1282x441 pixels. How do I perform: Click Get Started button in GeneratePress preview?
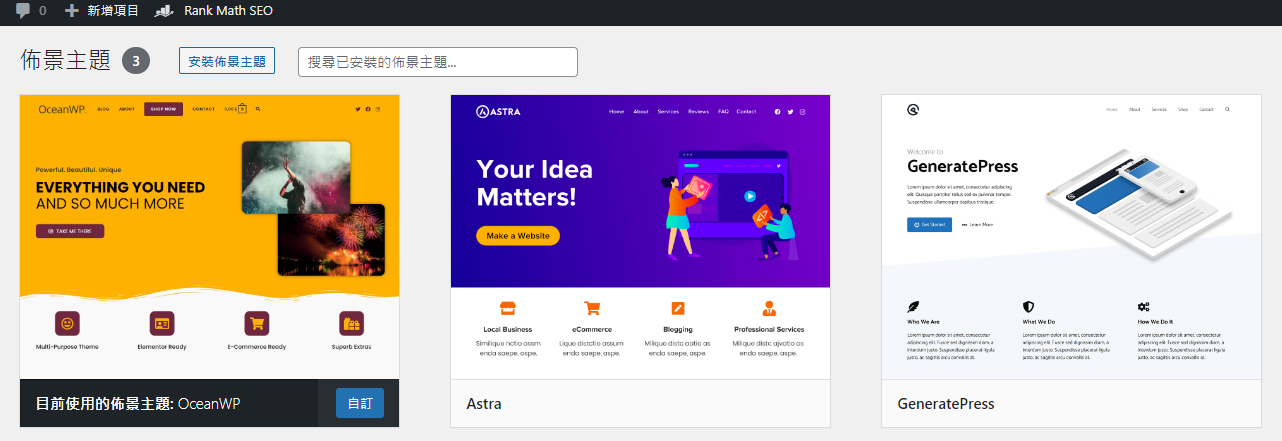tap(929, 224)
